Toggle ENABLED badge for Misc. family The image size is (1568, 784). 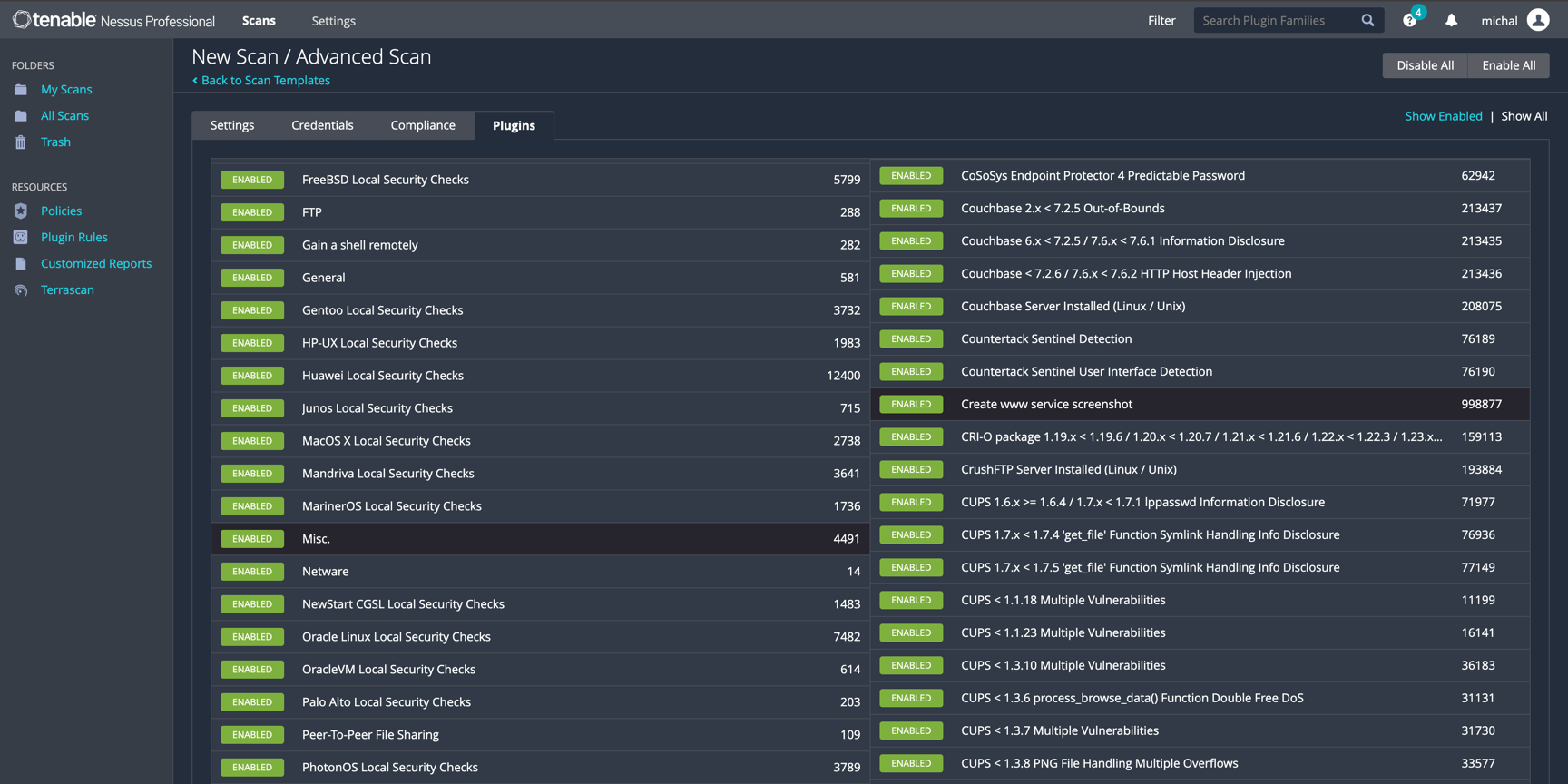coord(252,539)
